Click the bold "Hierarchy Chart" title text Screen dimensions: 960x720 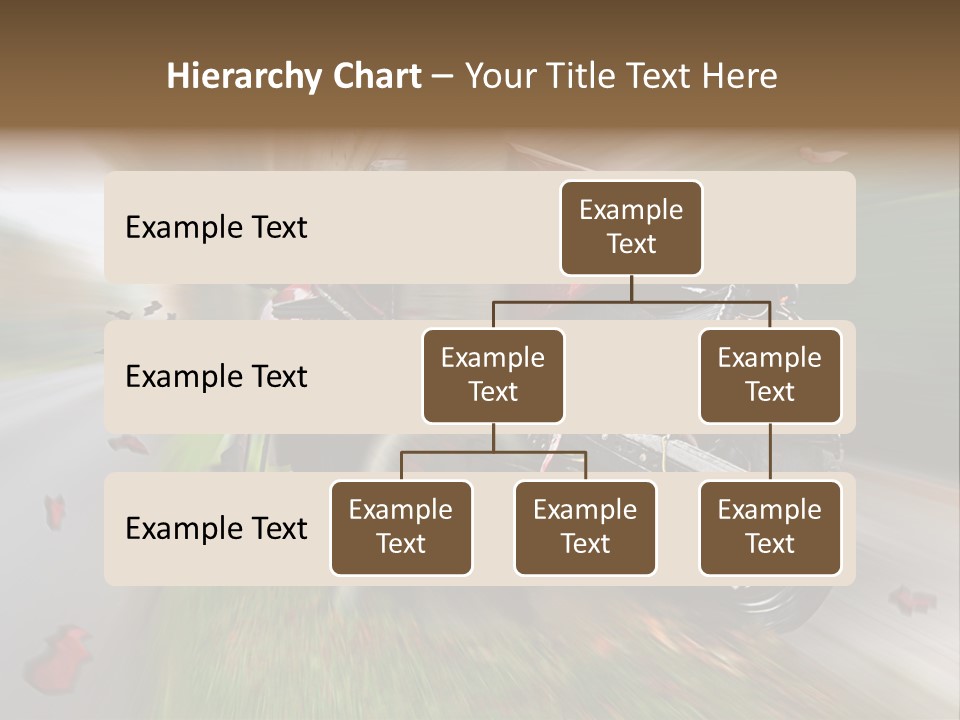[x=294, y=76]
